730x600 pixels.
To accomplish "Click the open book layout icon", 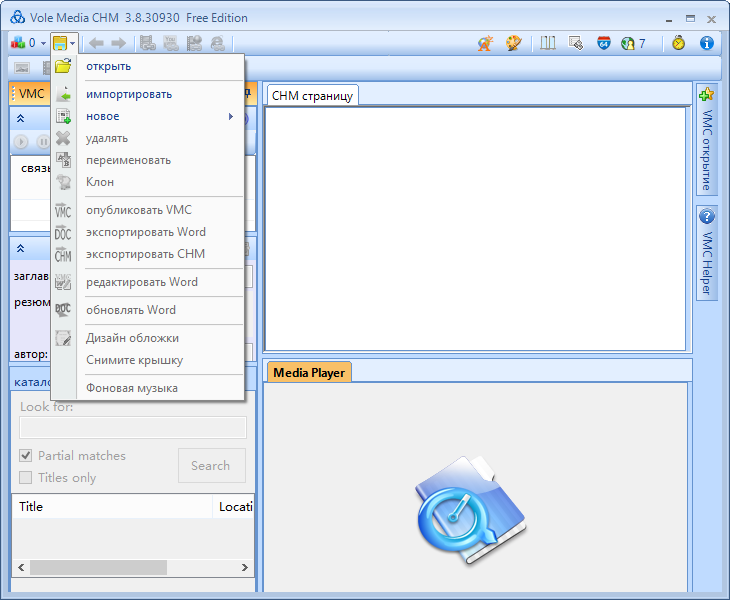I will tap(548, 43).
